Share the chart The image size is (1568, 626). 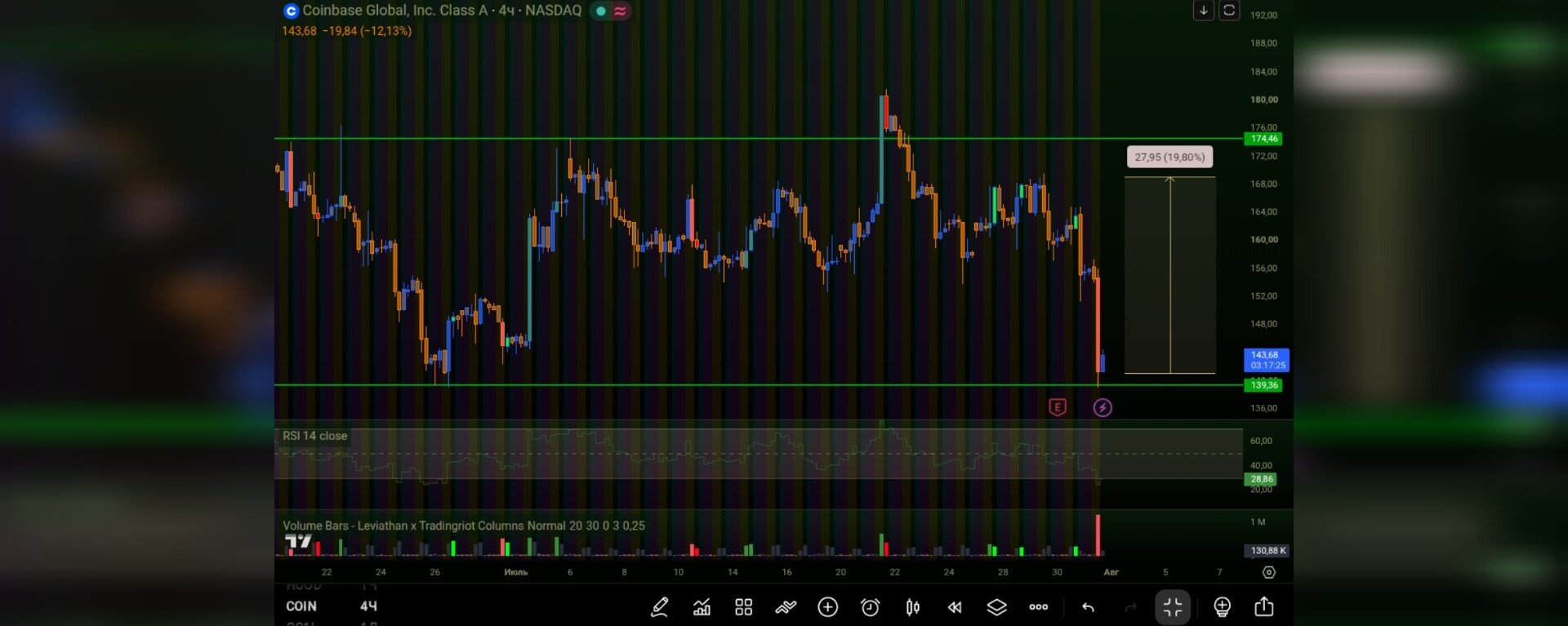(x=1264, y=606)
